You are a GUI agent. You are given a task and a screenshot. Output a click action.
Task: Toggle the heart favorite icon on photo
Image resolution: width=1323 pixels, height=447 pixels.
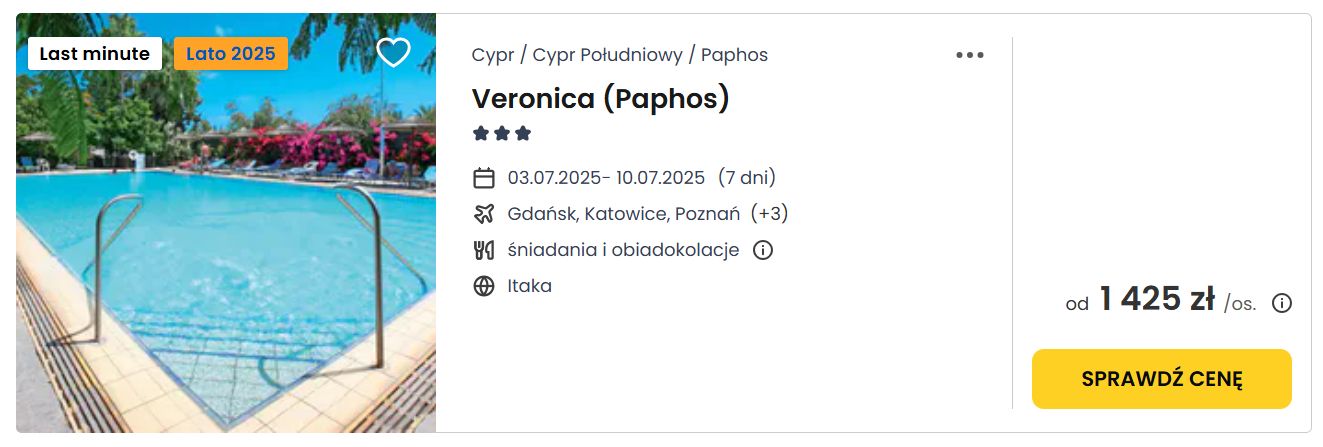click(393, 53)
